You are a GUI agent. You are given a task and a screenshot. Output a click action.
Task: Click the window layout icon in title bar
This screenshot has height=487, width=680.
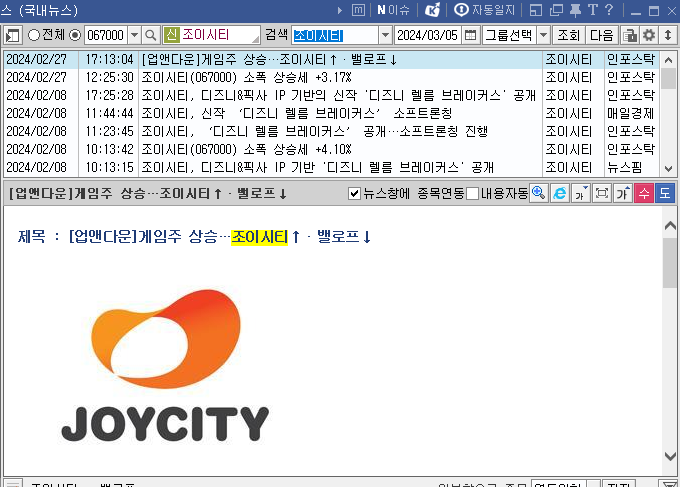536,10
